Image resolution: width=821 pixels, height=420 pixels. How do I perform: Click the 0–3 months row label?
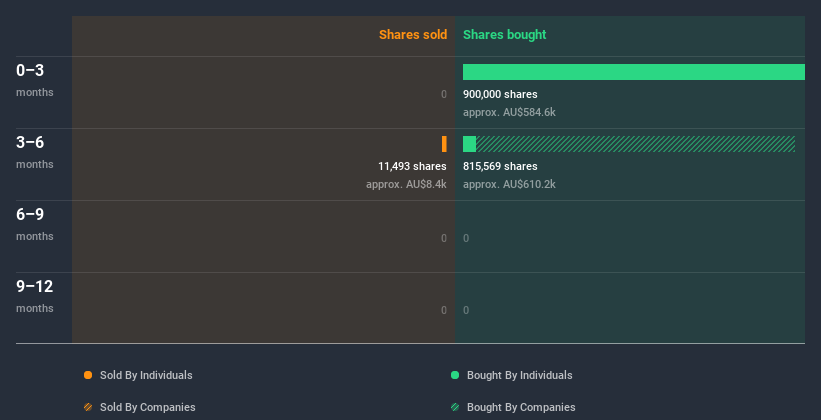click(x=35, y=80)
